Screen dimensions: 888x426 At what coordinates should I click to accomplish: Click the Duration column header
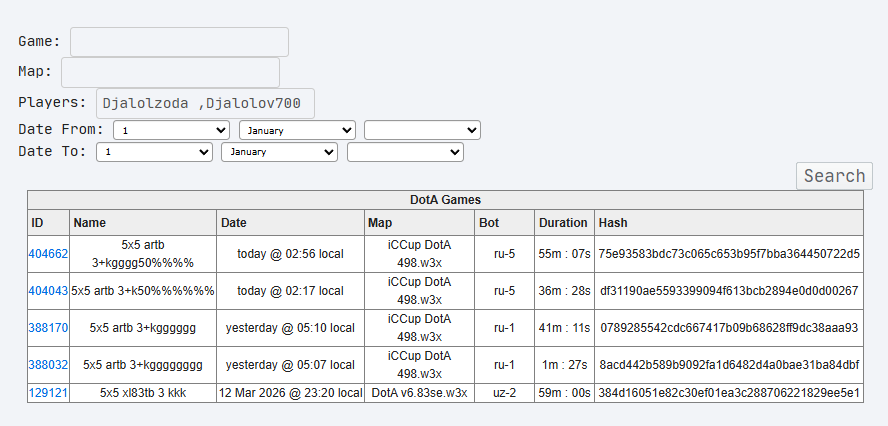click(563, 222)
